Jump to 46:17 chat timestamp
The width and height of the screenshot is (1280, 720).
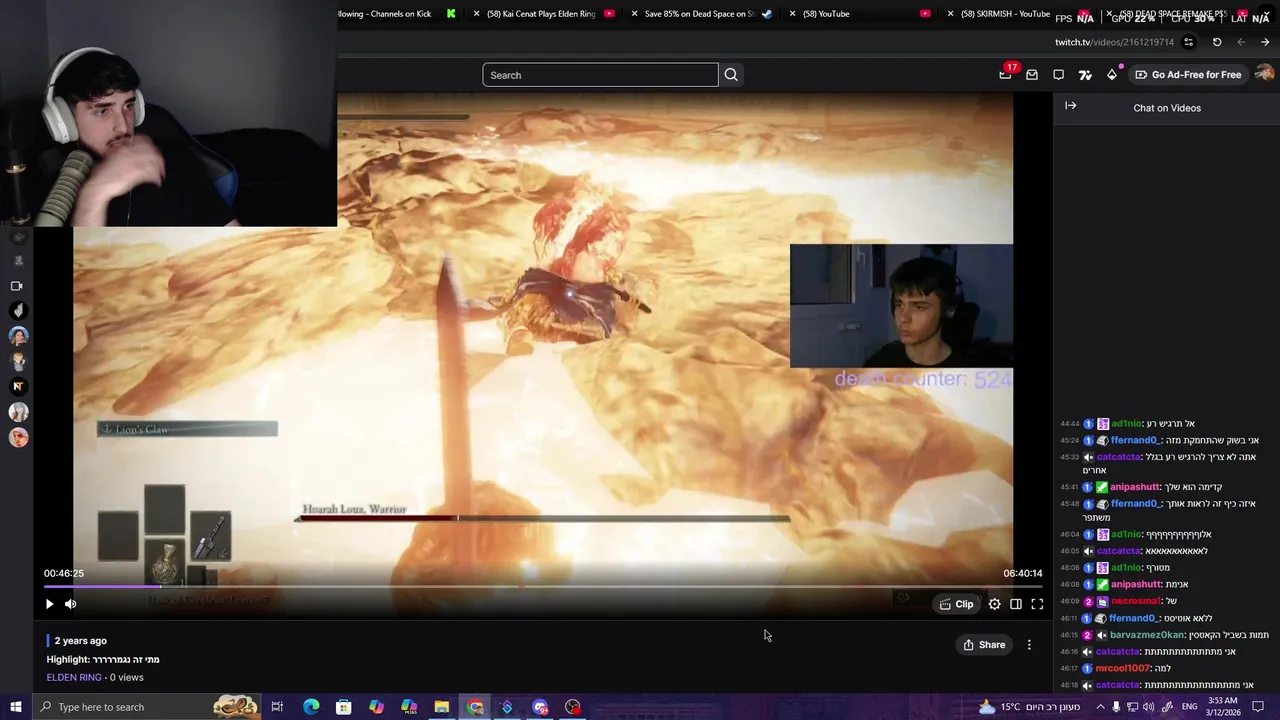[1070, 668]
